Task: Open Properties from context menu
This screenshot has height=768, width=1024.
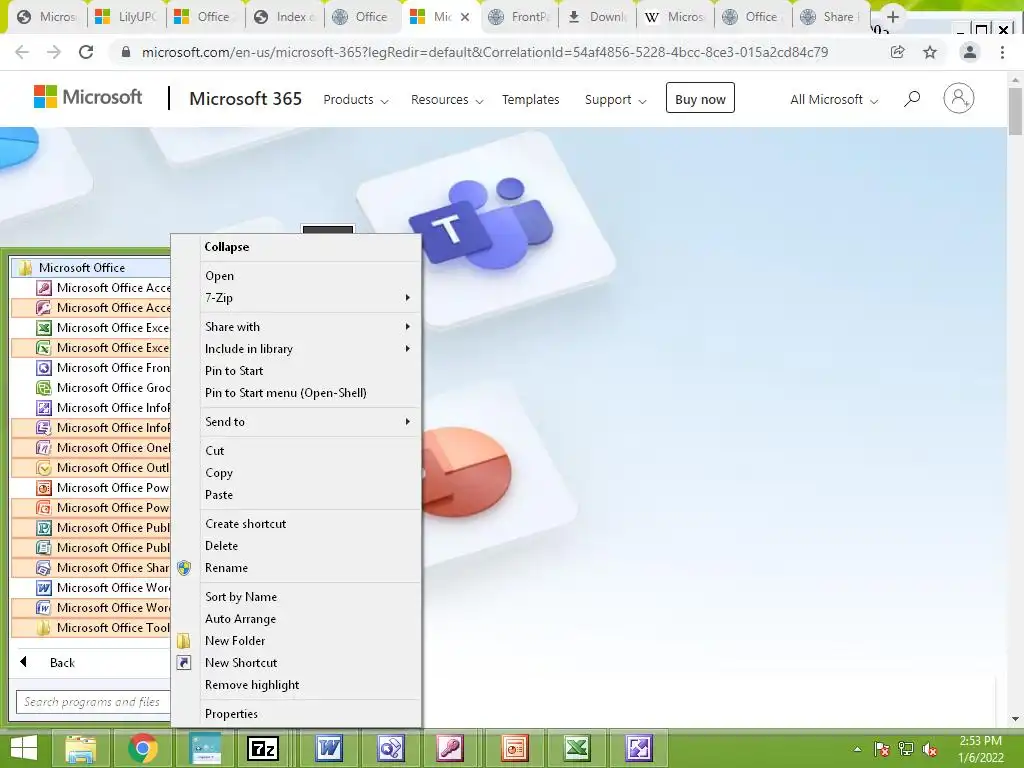Action: pyautogui.click(x=310, y=714)
